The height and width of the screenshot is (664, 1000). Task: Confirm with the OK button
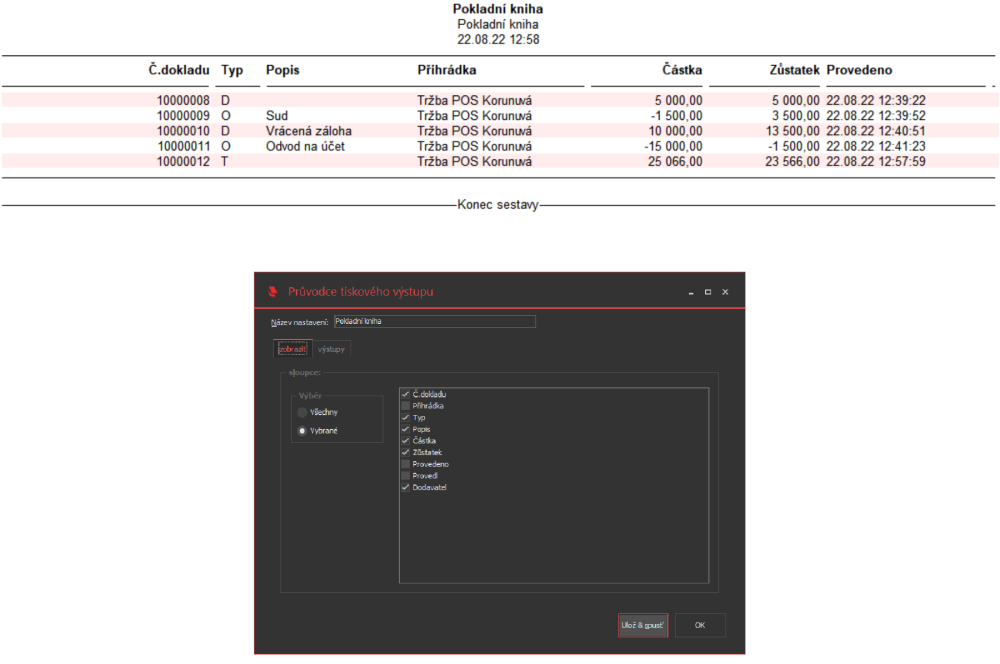click(x=700, y=625)
